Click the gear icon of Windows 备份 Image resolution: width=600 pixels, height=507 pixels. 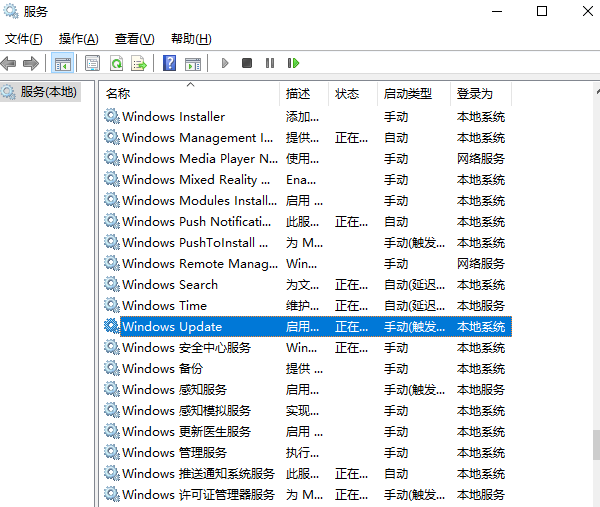(x=112, y=368)
